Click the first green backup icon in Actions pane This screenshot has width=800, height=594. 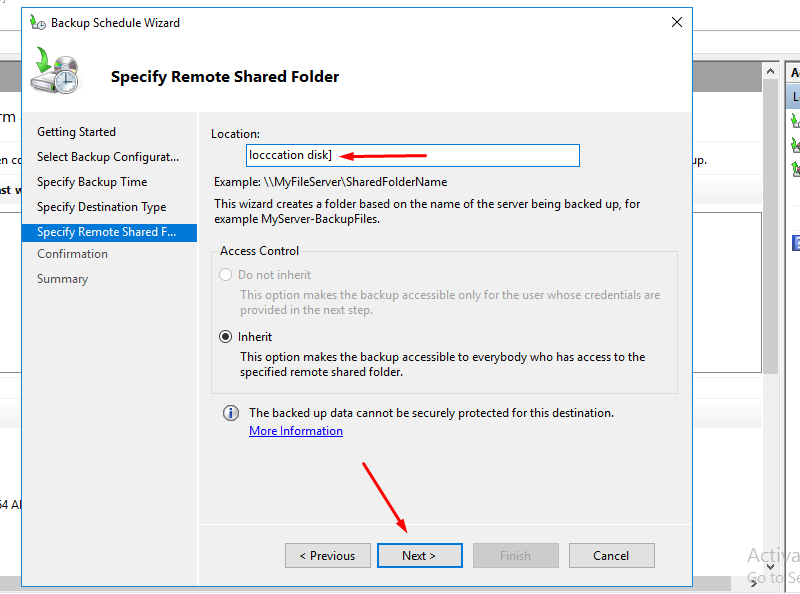tap(795, 121)
